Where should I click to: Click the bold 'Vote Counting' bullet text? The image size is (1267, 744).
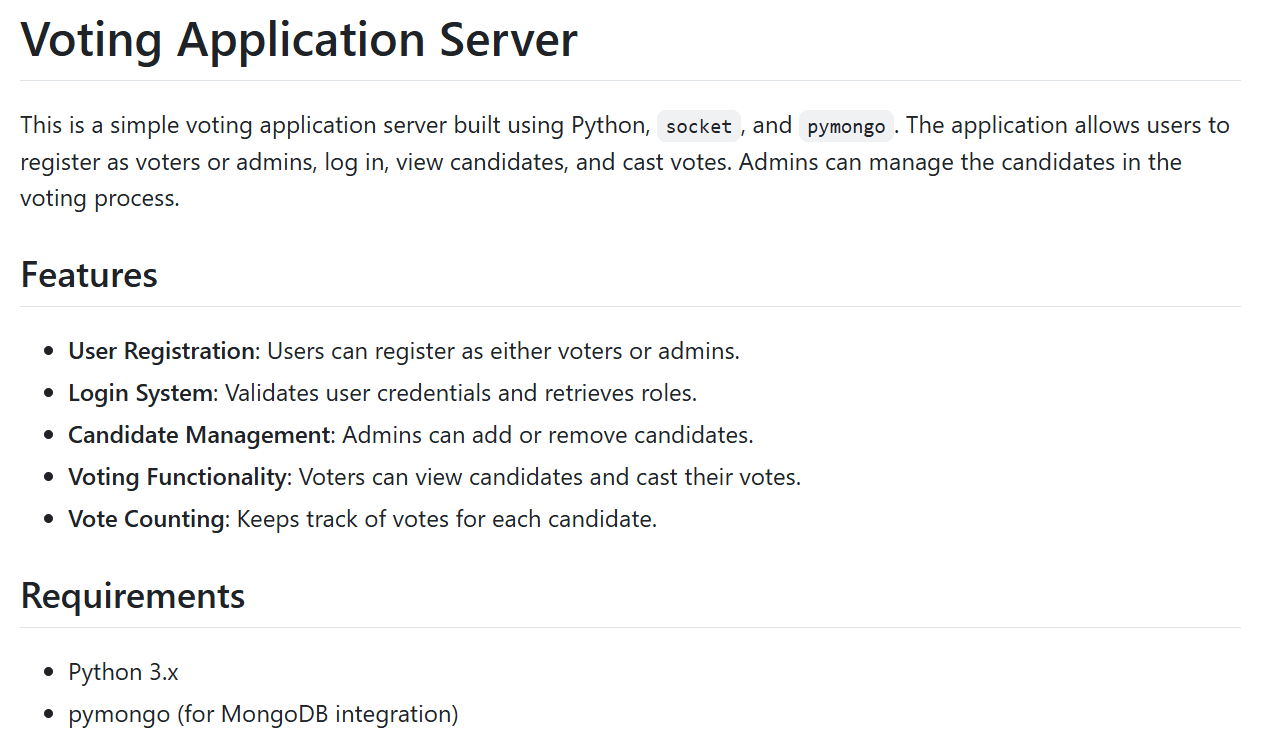click(x=146, y=519)
